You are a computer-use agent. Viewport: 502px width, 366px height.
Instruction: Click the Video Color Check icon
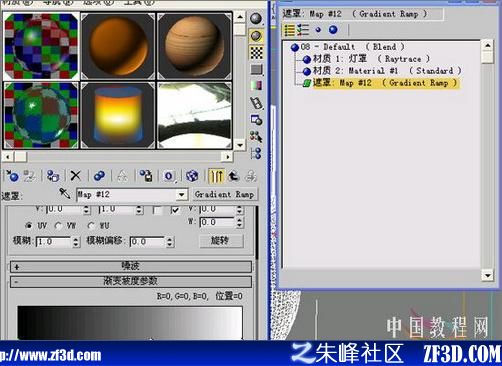click(256, 86)
